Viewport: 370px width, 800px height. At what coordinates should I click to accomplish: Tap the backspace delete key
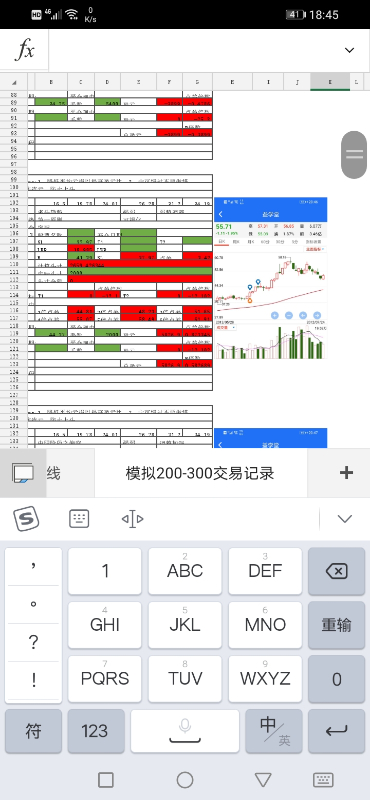point(336,571)
